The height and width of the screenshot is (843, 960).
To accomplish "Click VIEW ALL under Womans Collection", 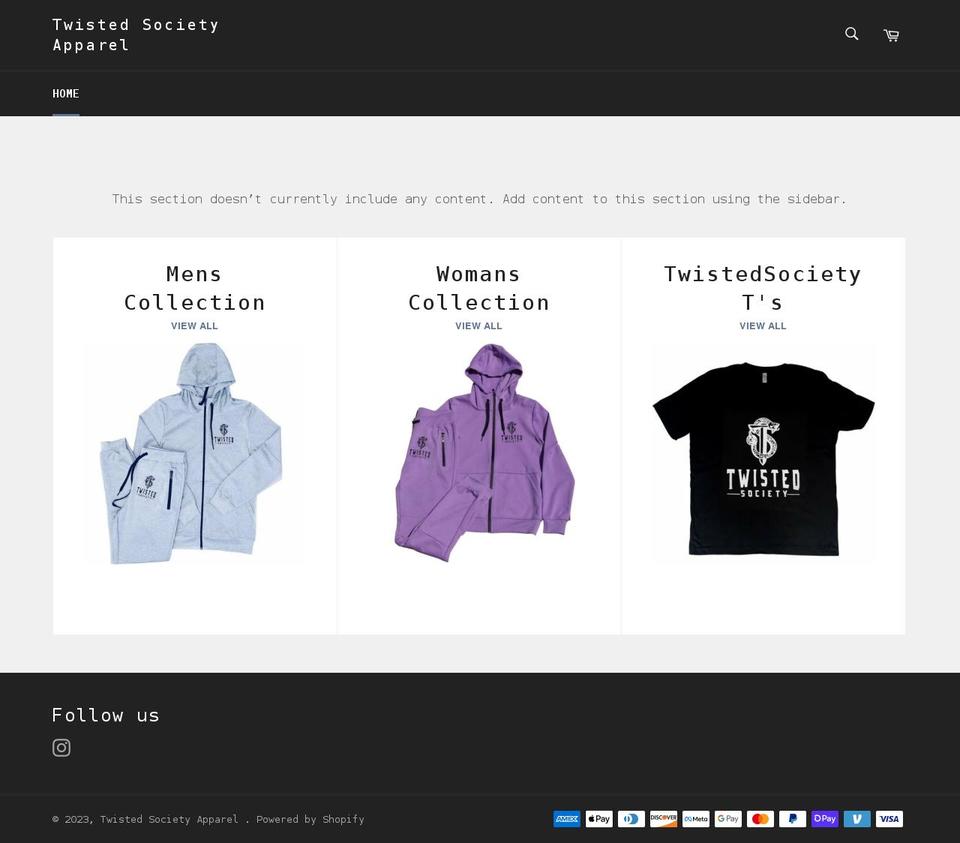I will pos(478,325).
